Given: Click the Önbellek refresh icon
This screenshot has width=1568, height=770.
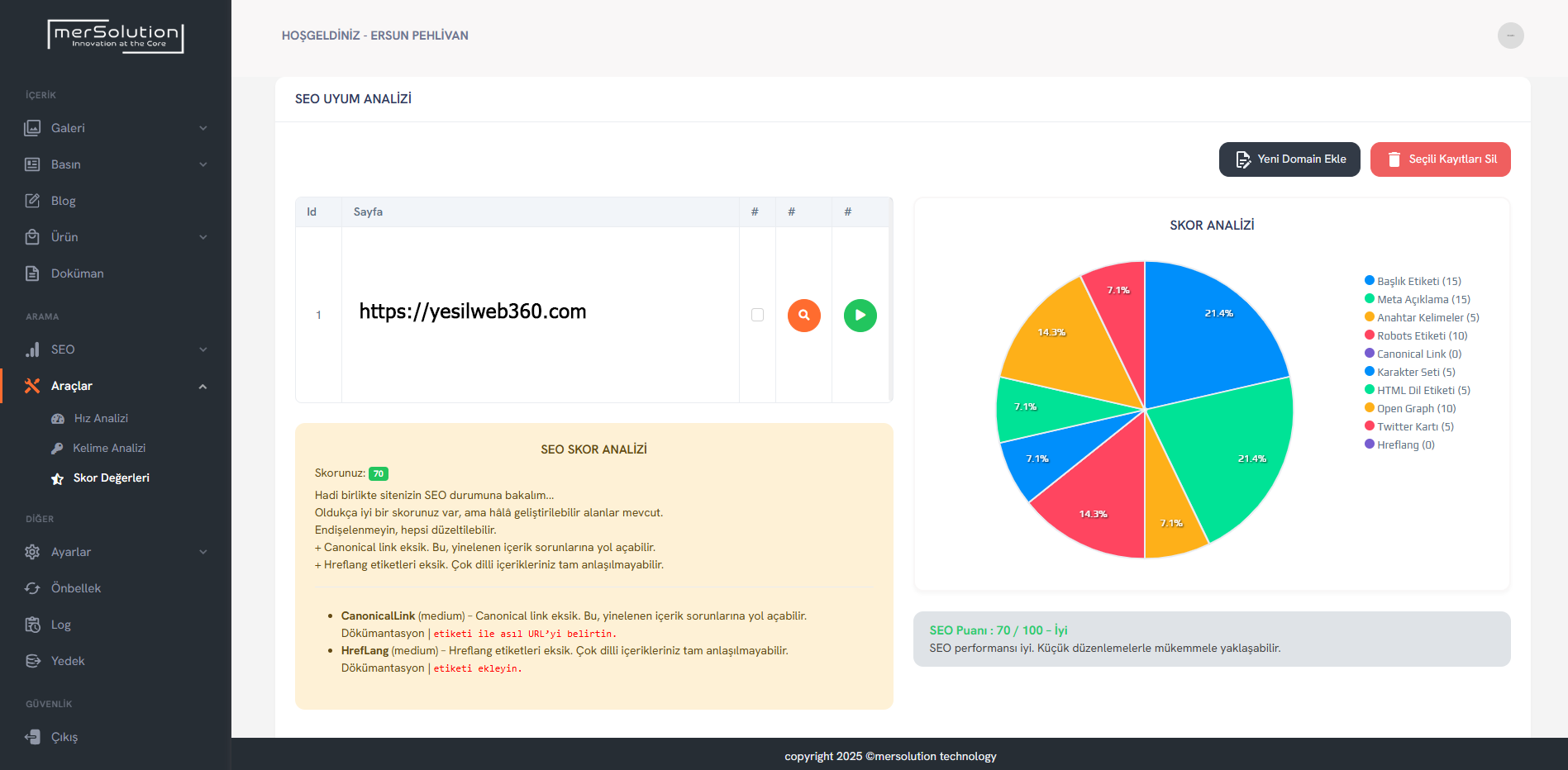Looking at the screenshot, I should click(x=32, y=588).
